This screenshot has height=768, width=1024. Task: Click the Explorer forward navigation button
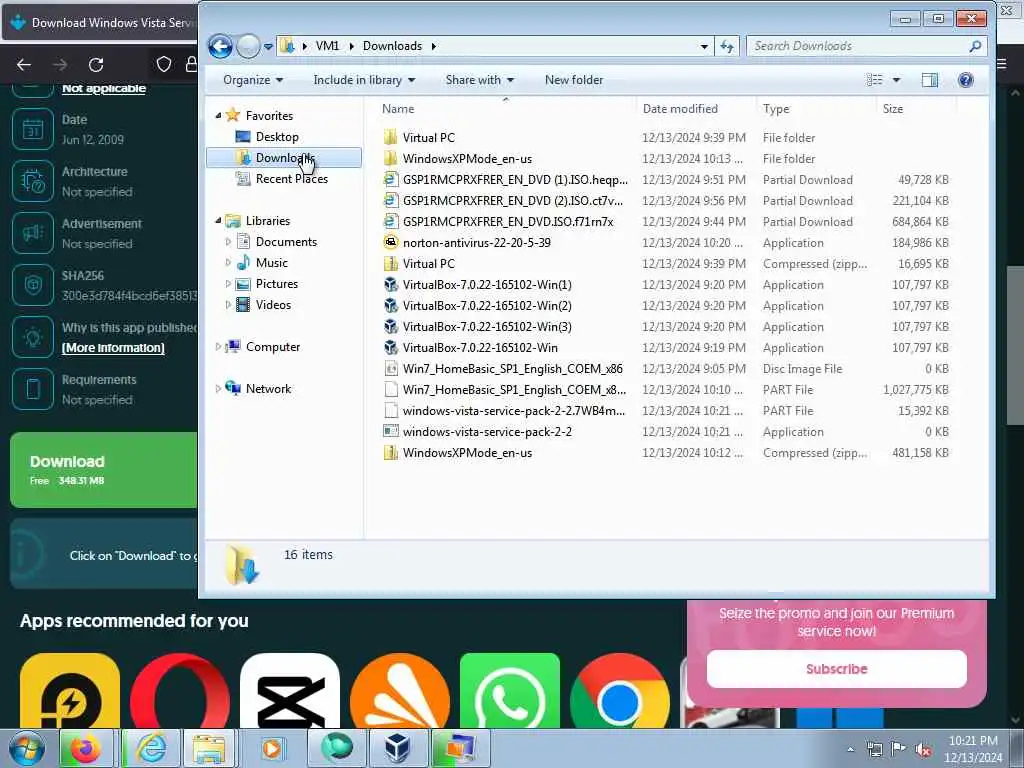click(x=248, y=46)
